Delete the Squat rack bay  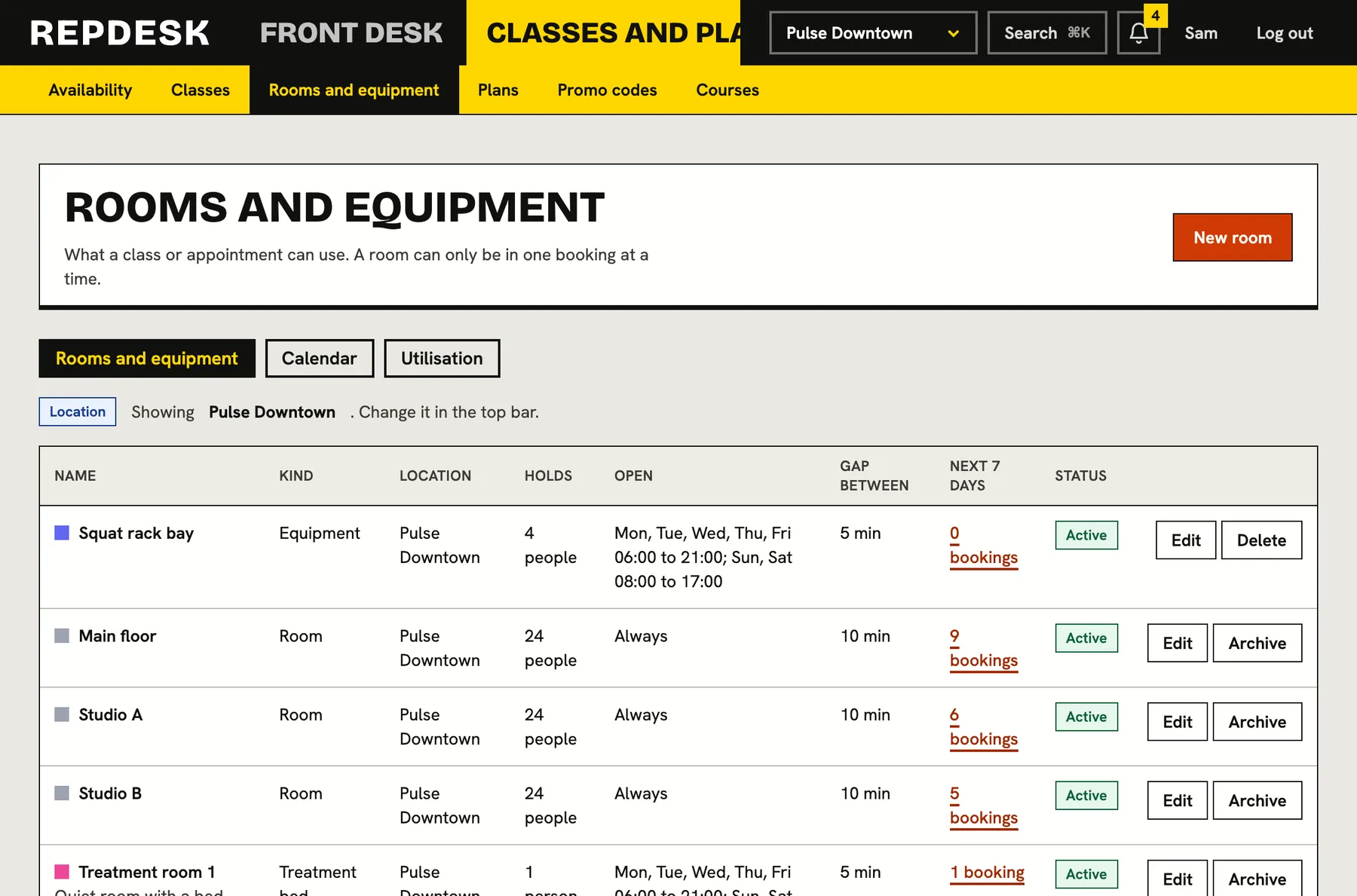click(1261, 540)
